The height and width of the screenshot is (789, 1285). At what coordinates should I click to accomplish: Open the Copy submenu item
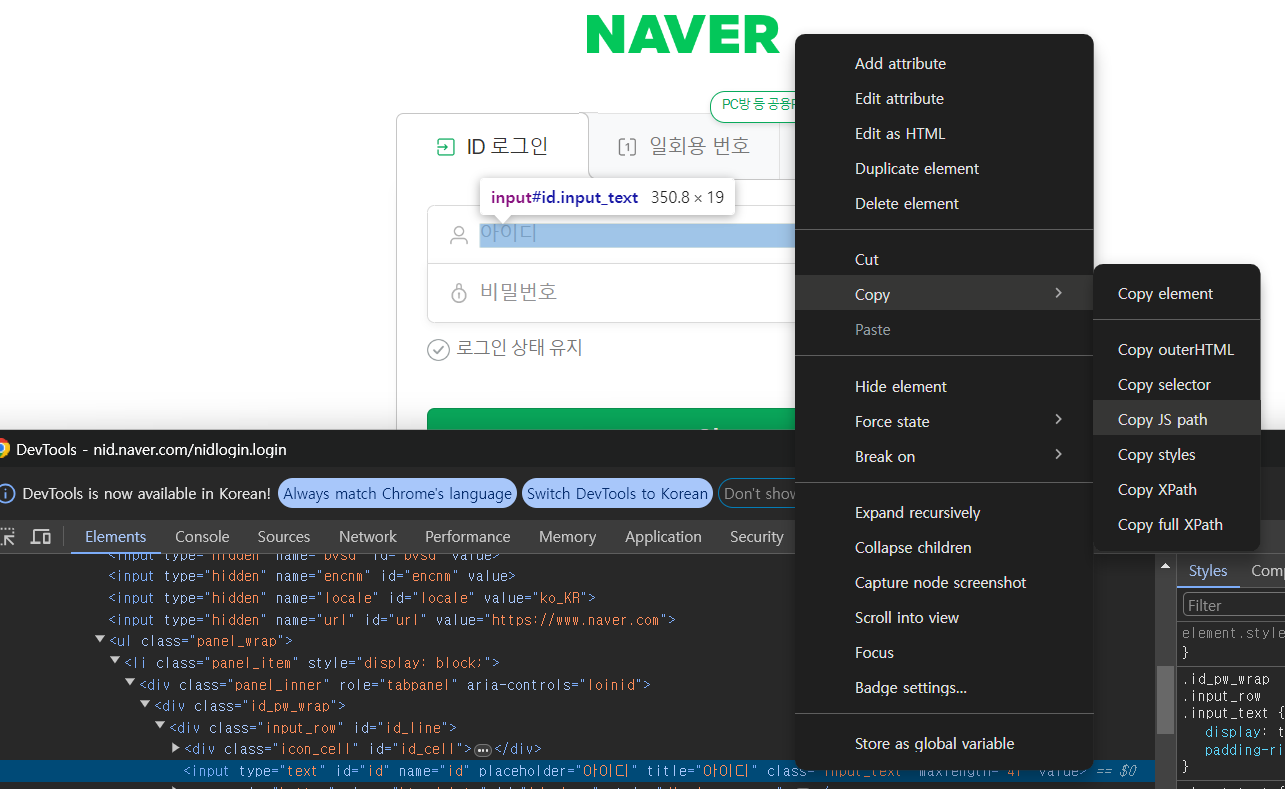coord(944,294)
